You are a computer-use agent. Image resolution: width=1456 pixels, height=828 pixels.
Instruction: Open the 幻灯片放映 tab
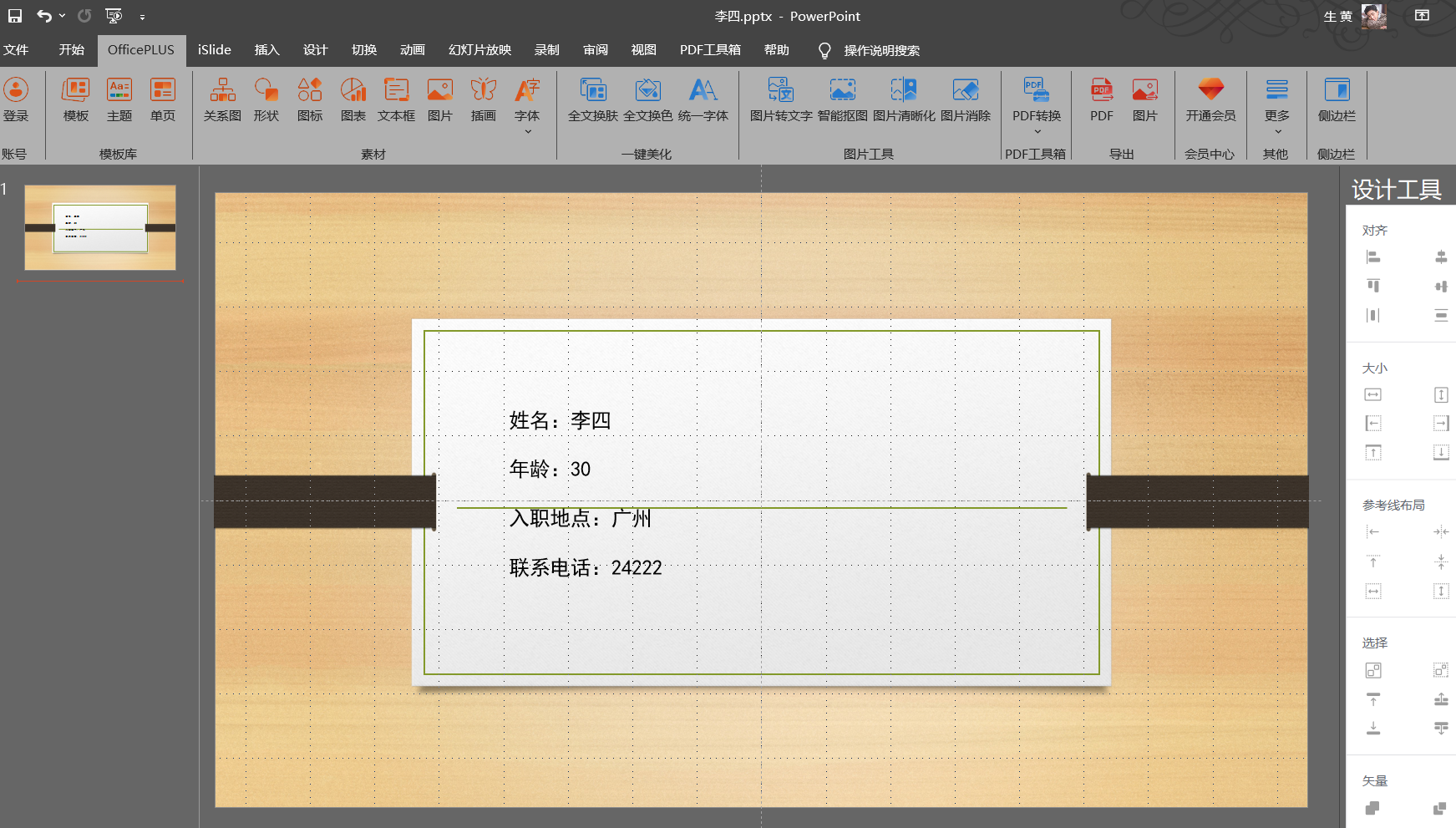click(x=479, y=49)
